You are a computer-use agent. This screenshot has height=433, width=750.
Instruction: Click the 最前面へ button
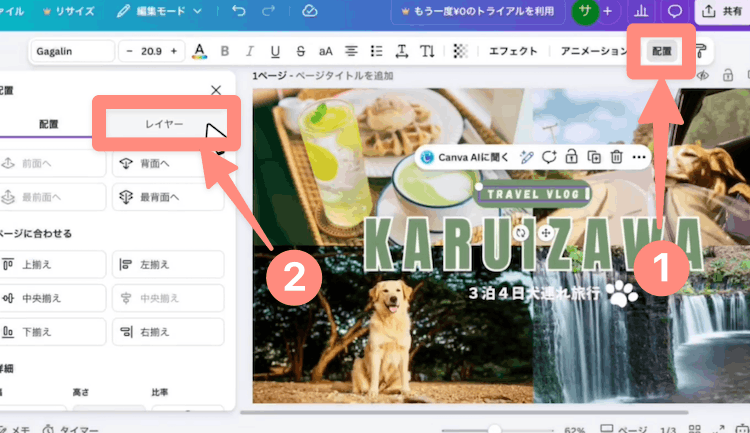point(53,197)
